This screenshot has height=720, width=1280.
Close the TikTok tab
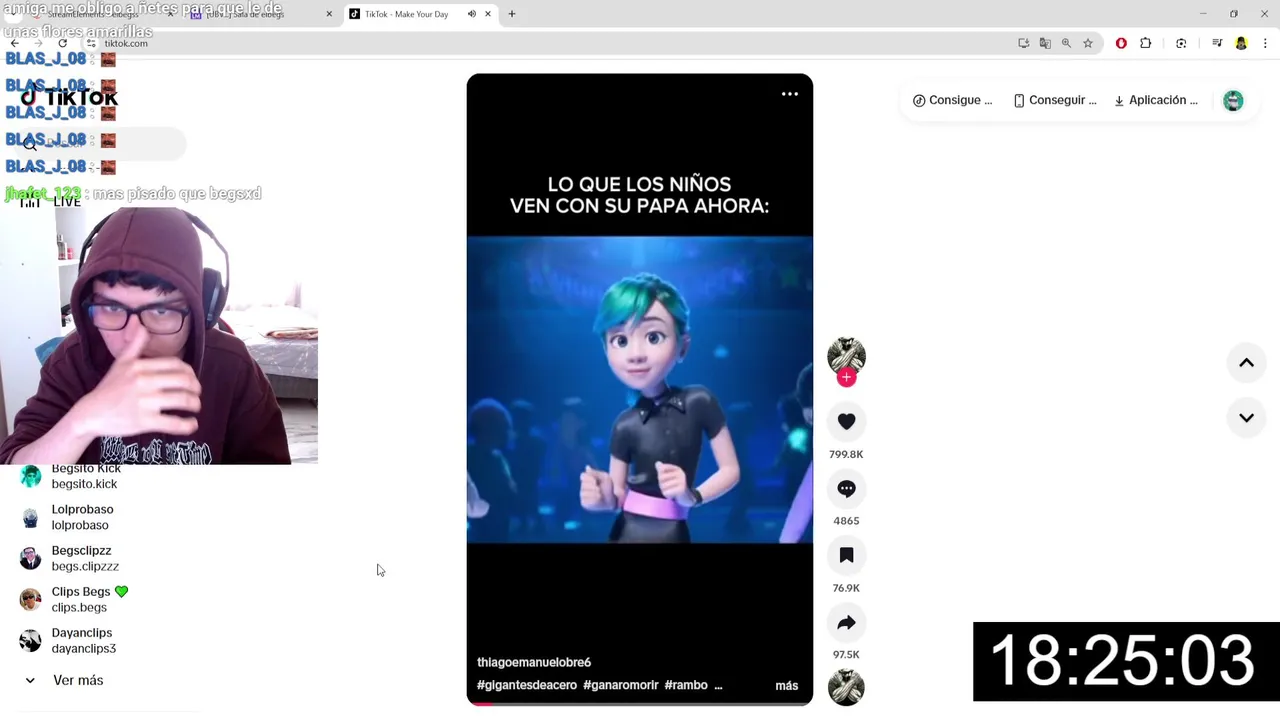pos(488,14)
